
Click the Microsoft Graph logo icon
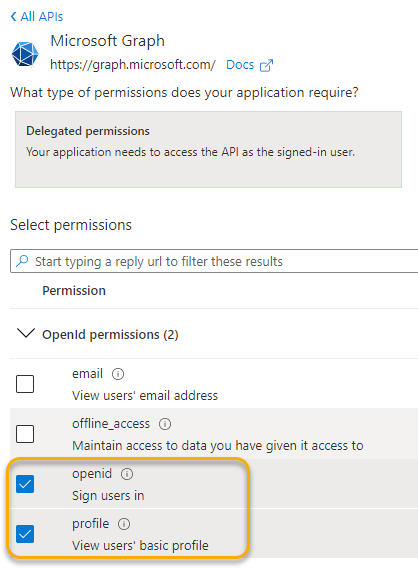pos(25,54)
